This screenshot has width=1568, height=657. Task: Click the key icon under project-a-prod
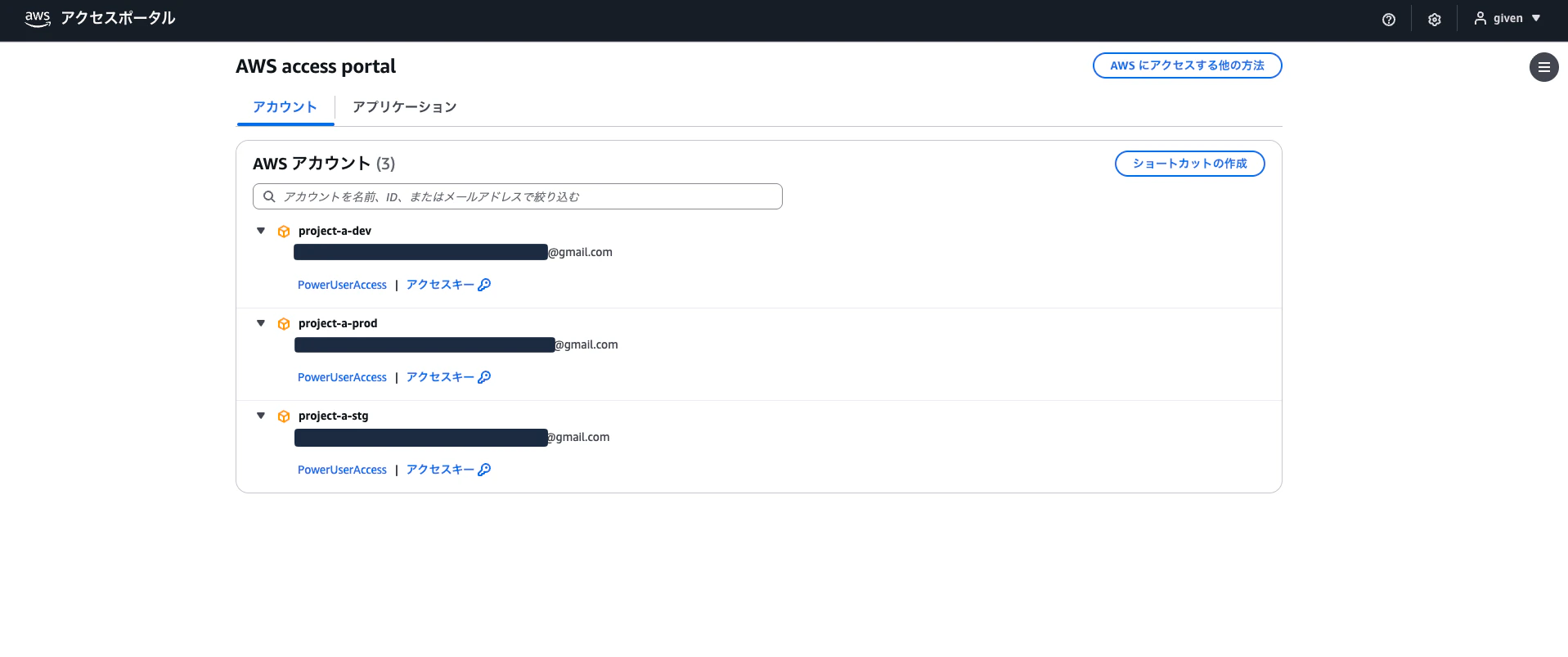pos(484,377)
